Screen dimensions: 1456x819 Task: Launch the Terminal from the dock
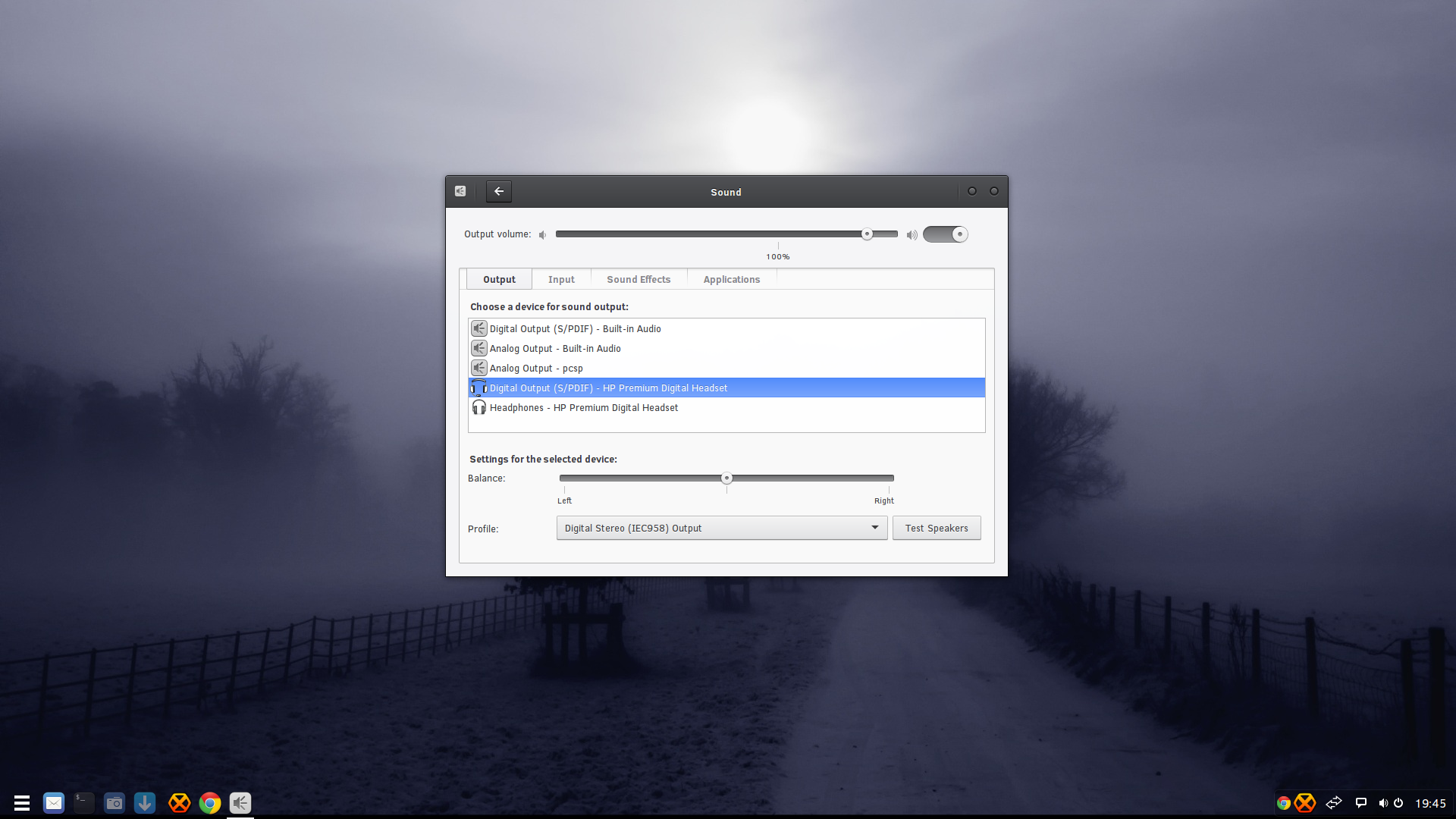tap(84, 803)
